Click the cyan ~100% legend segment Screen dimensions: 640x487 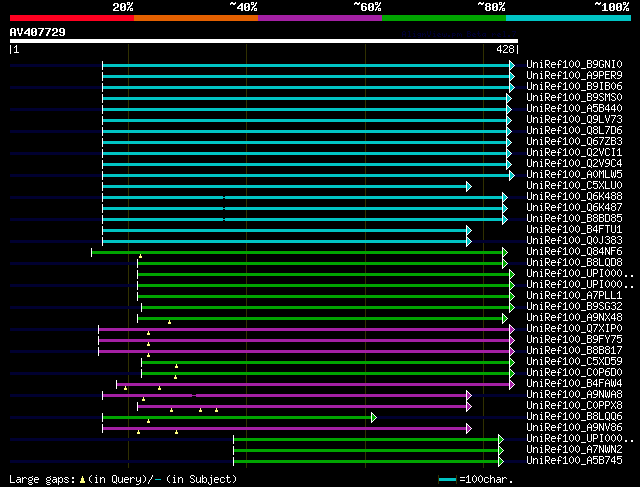[568, 18]
